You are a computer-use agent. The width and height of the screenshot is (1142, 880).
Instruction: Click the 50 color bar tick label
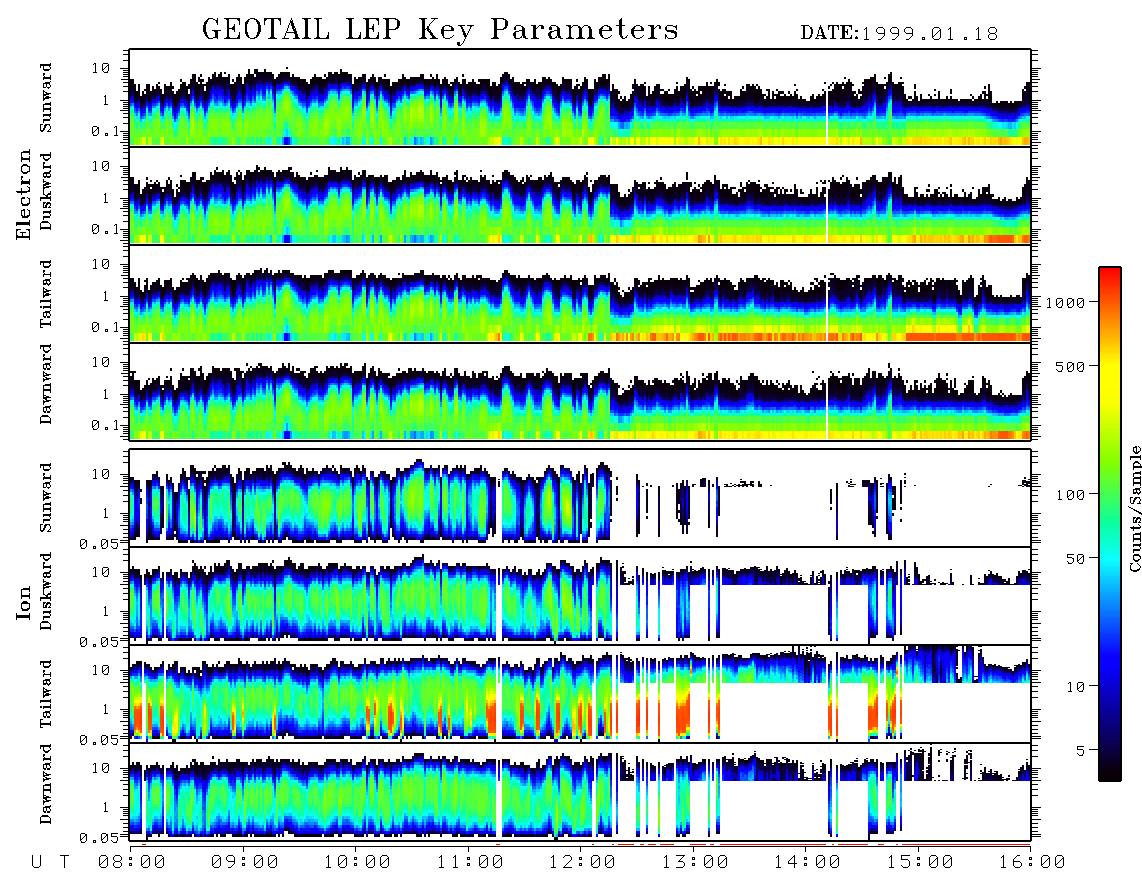coord(1076,559)
